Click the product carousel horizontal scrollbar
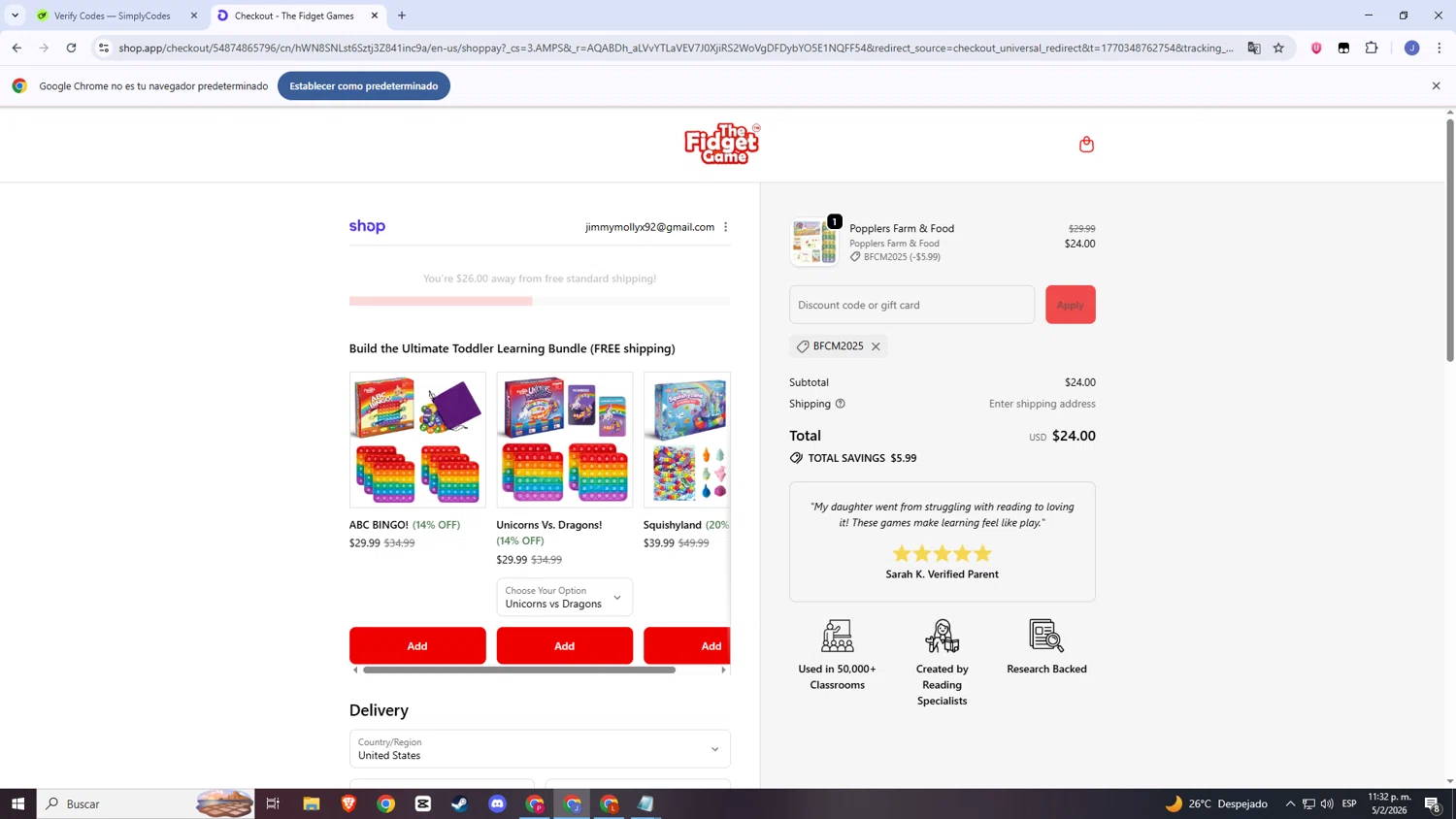The width and height of the screenshot is (1456, 819). pos(519,670)
